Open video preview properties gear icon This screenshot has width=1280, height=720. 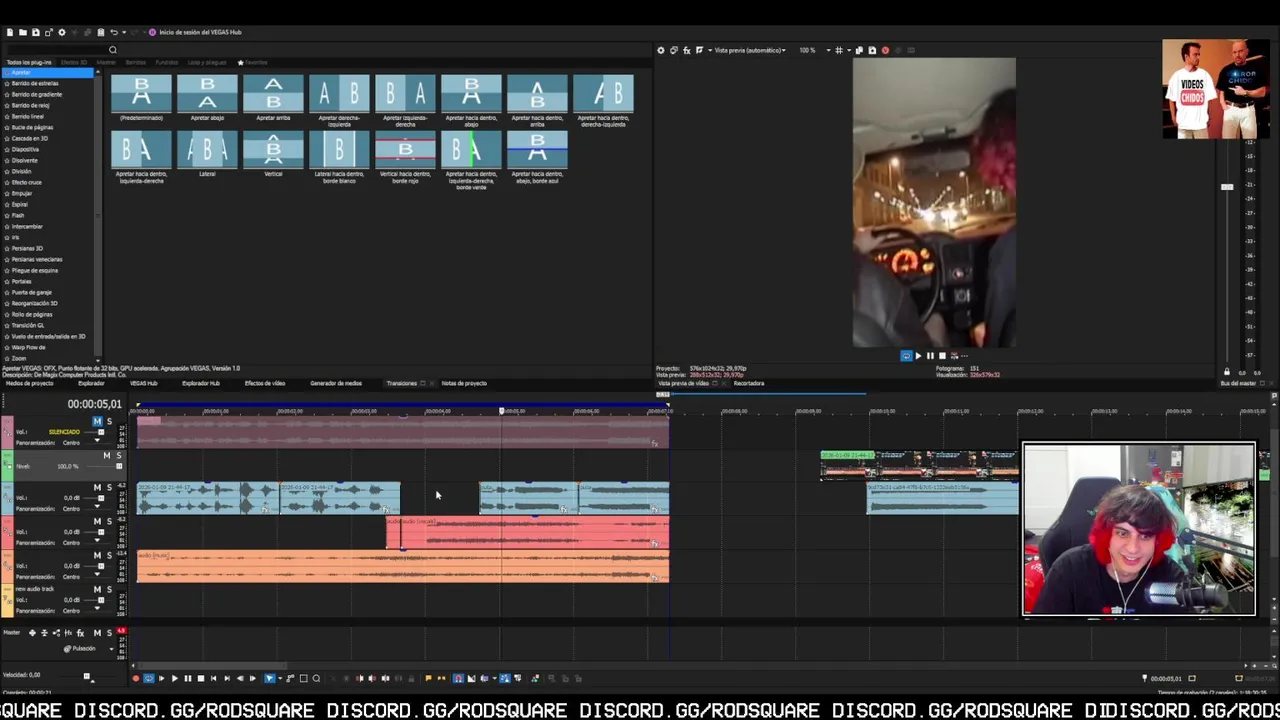[x=661, y=50]
